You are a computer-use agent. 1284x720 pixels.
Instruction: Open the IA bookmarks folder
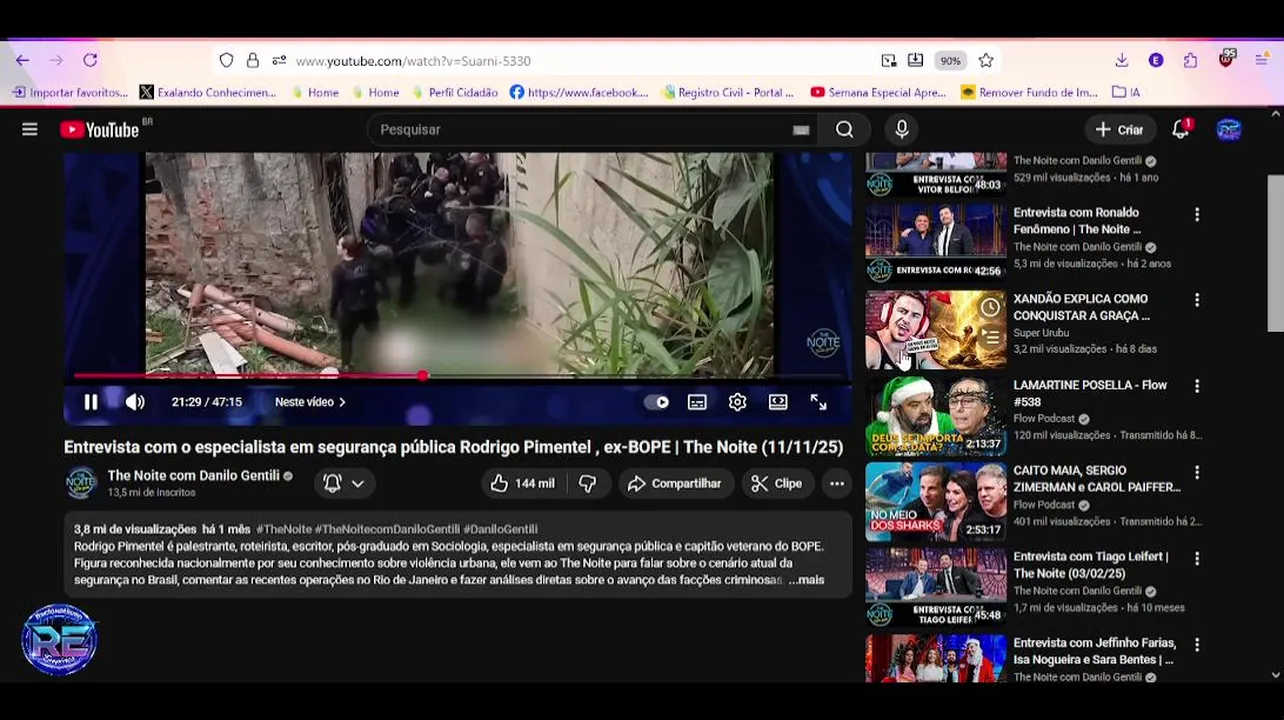click(x=1126, y=92)
